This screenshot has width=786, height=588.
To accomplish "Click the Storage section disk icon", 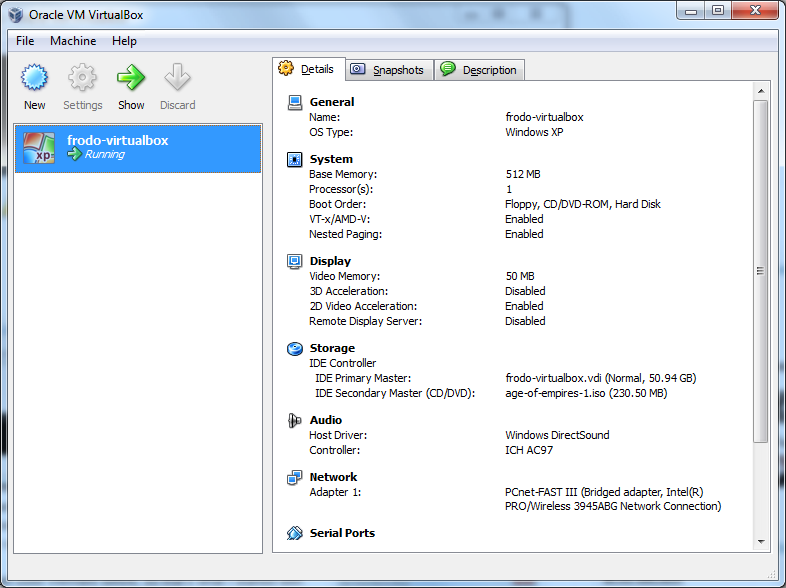I will pos(295,348).
